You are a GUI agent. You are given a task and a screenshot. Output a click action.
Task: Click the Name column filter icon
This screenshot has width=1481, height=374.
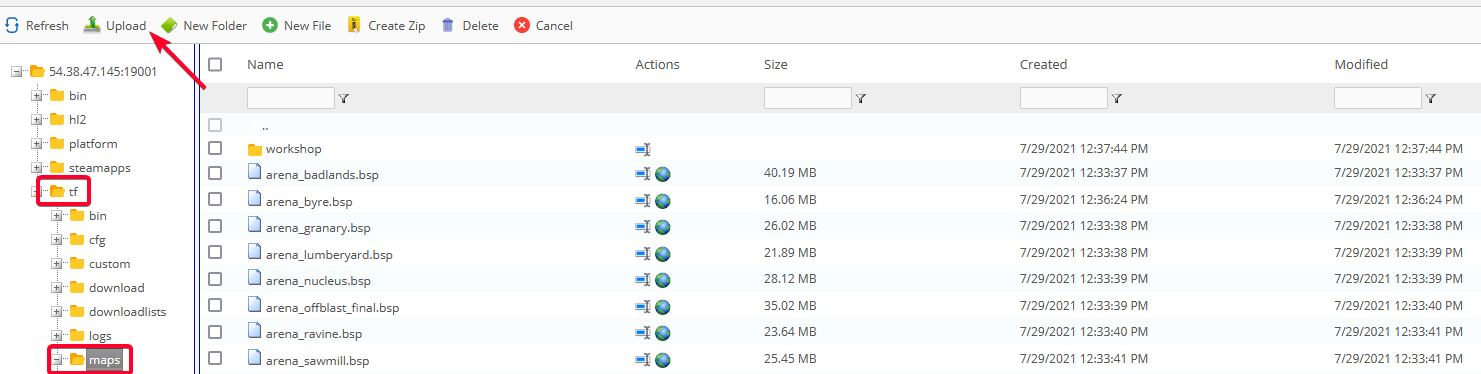(x=344, y=98)
